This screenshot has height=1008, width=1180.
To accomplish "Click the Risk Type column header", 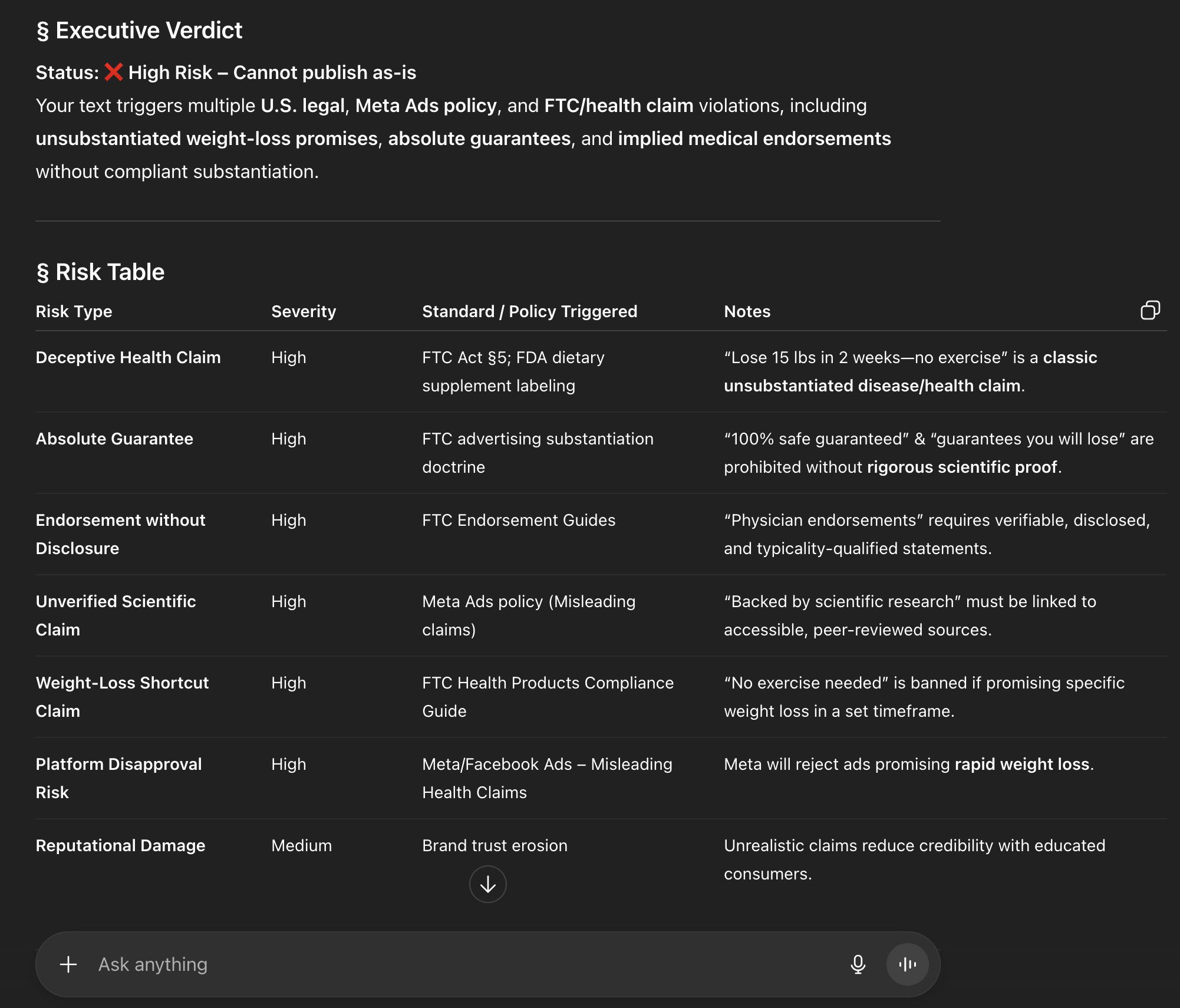I will 74,311.
